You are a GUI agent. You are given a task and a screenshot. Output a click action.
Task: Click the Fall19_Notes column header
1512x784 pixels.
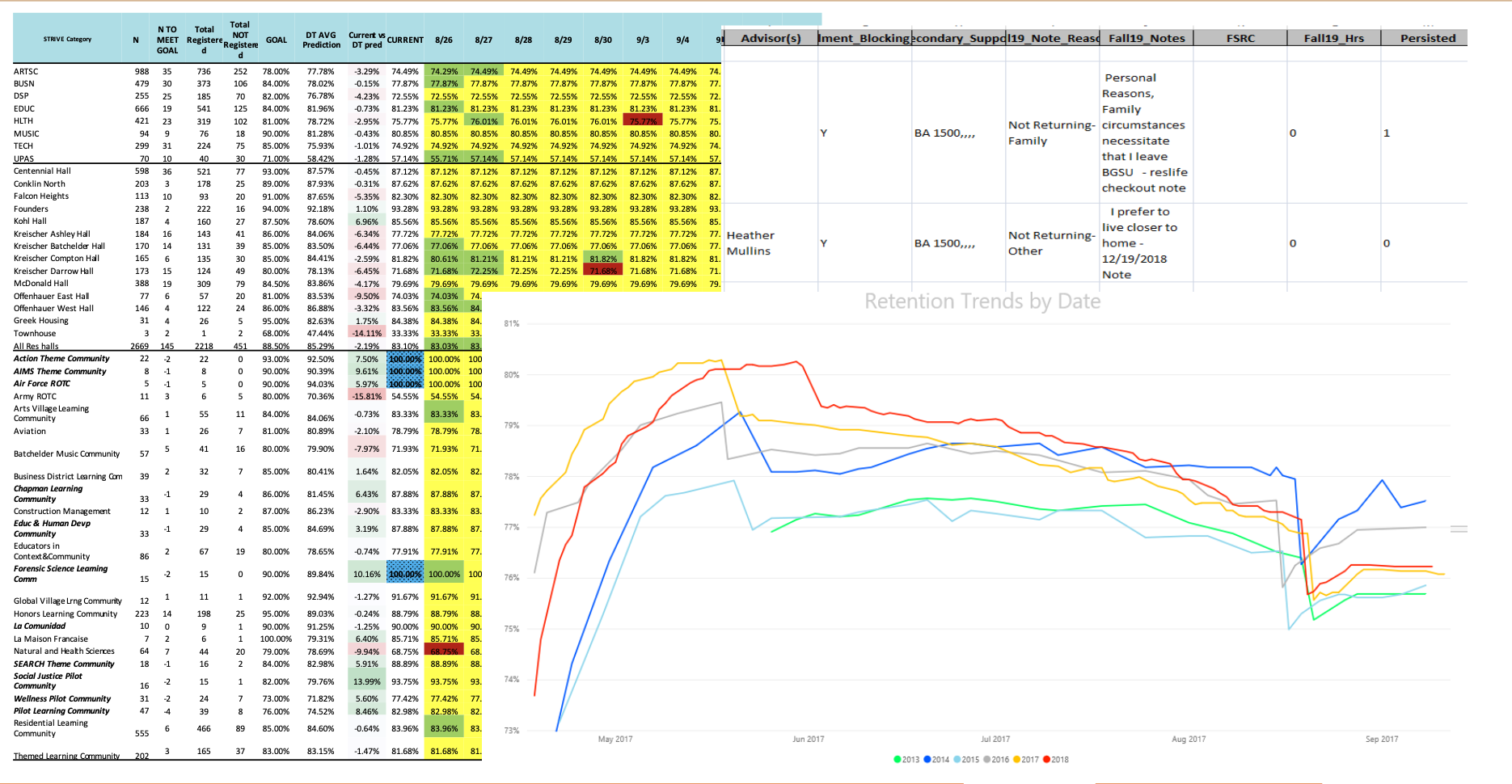(1147, 38)
